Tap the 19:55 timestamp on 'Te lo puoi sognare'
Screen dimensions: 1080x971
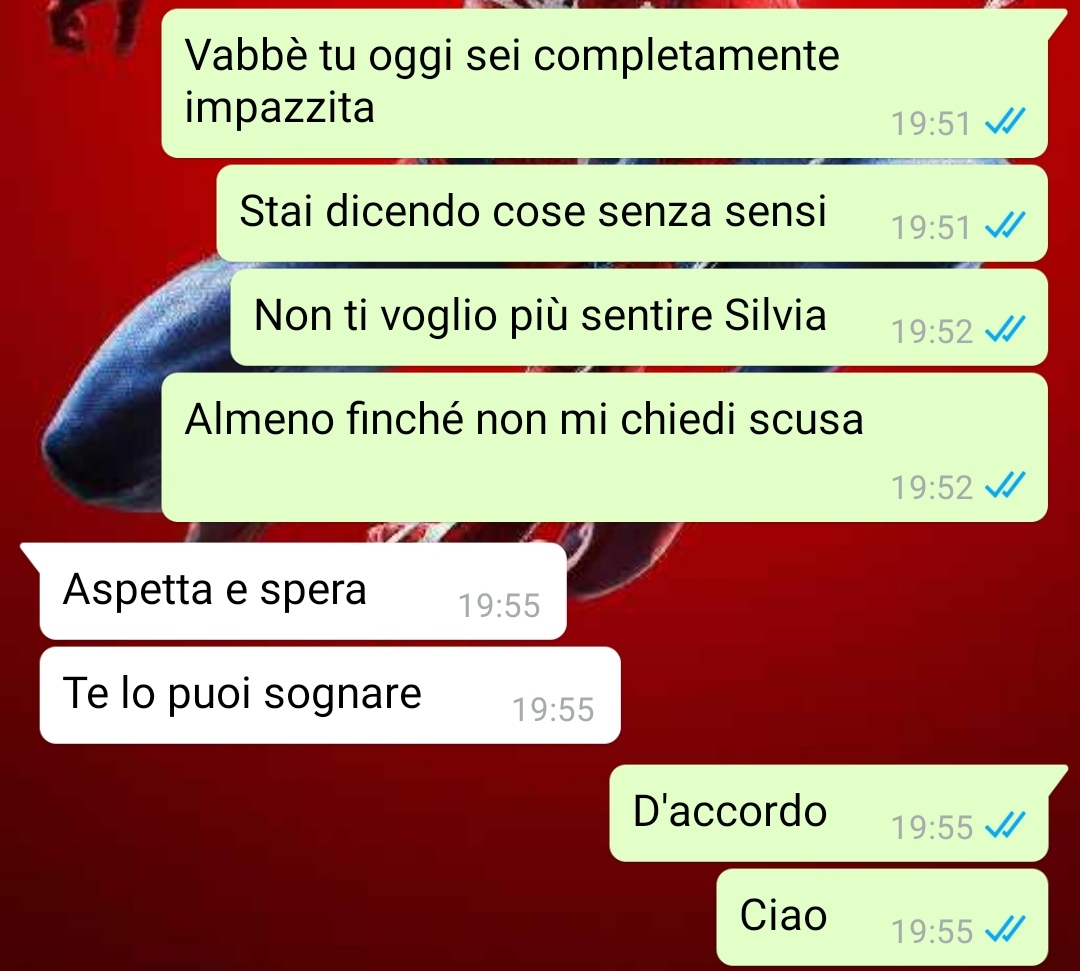(x=553, y=710)
